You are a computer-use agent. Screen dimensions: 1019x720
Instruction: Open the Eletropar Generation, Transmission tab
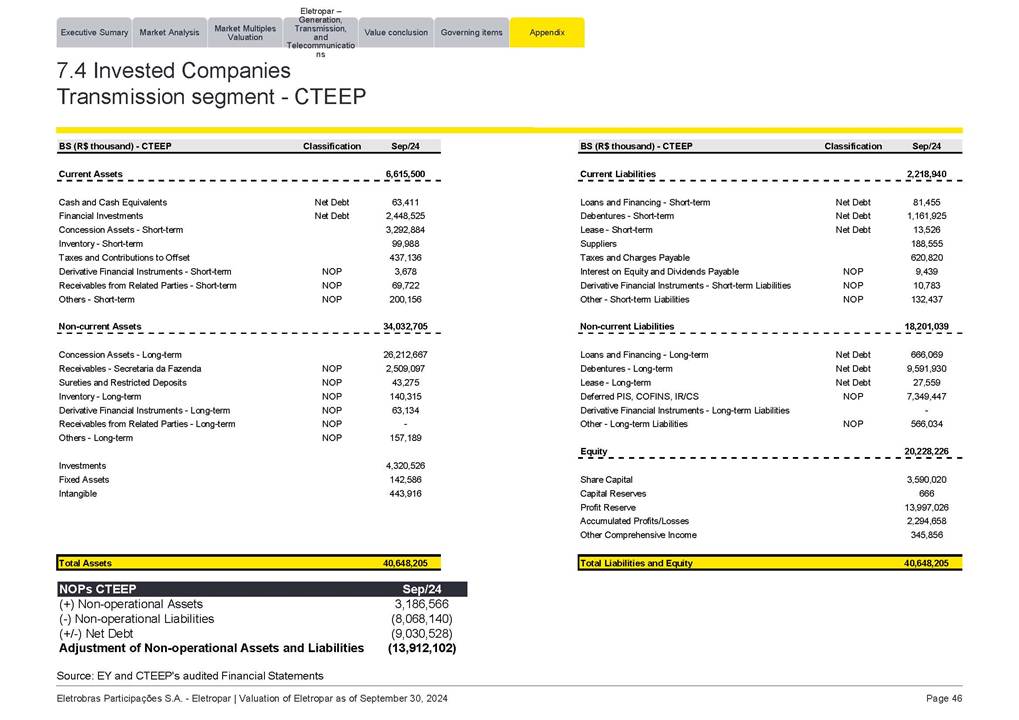(x=320, y=32)
